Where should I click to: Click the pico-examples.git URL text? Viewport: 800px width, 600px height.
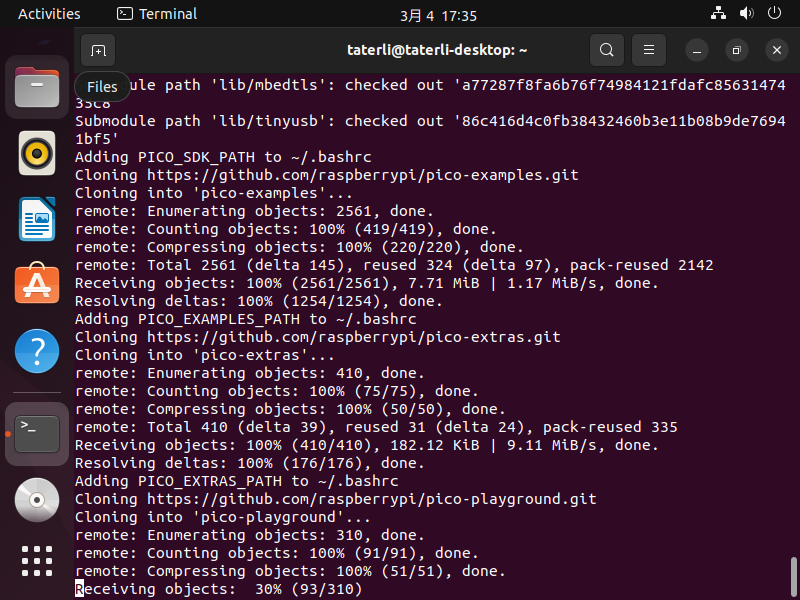(x=370, y=175)
